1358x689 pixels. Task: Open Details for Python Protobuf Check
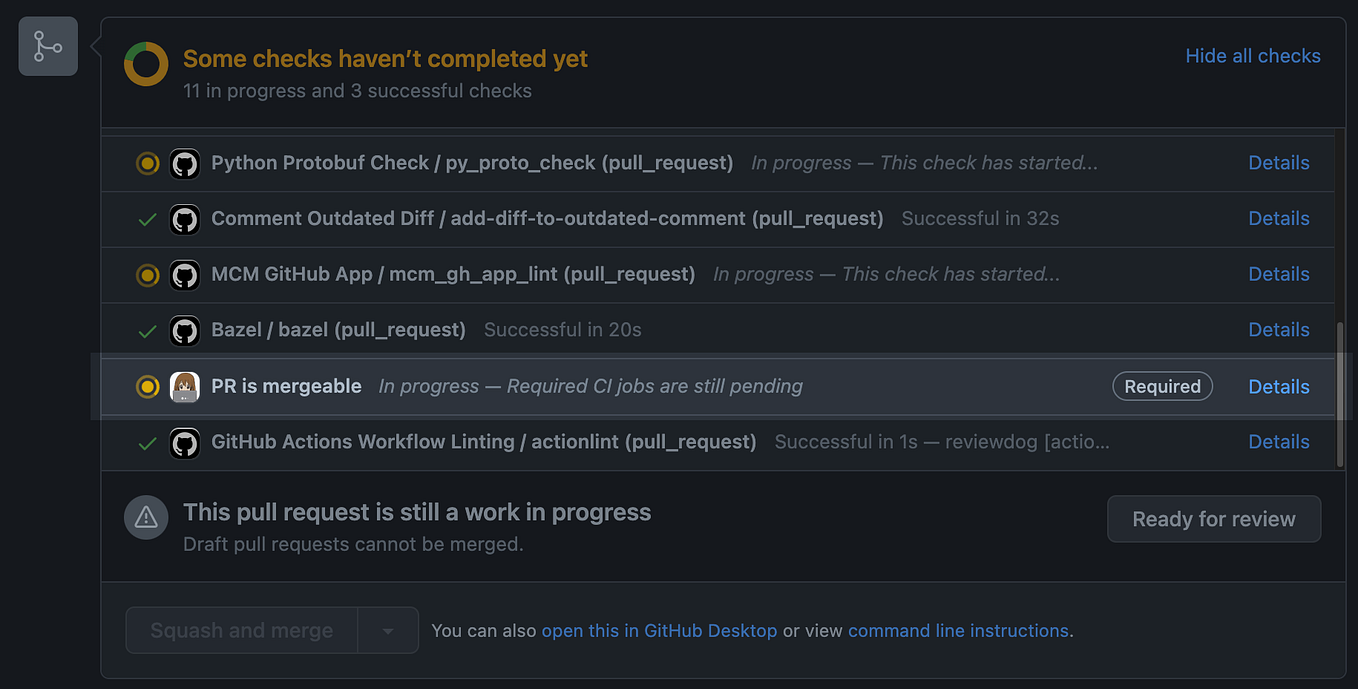point(1279,163)
